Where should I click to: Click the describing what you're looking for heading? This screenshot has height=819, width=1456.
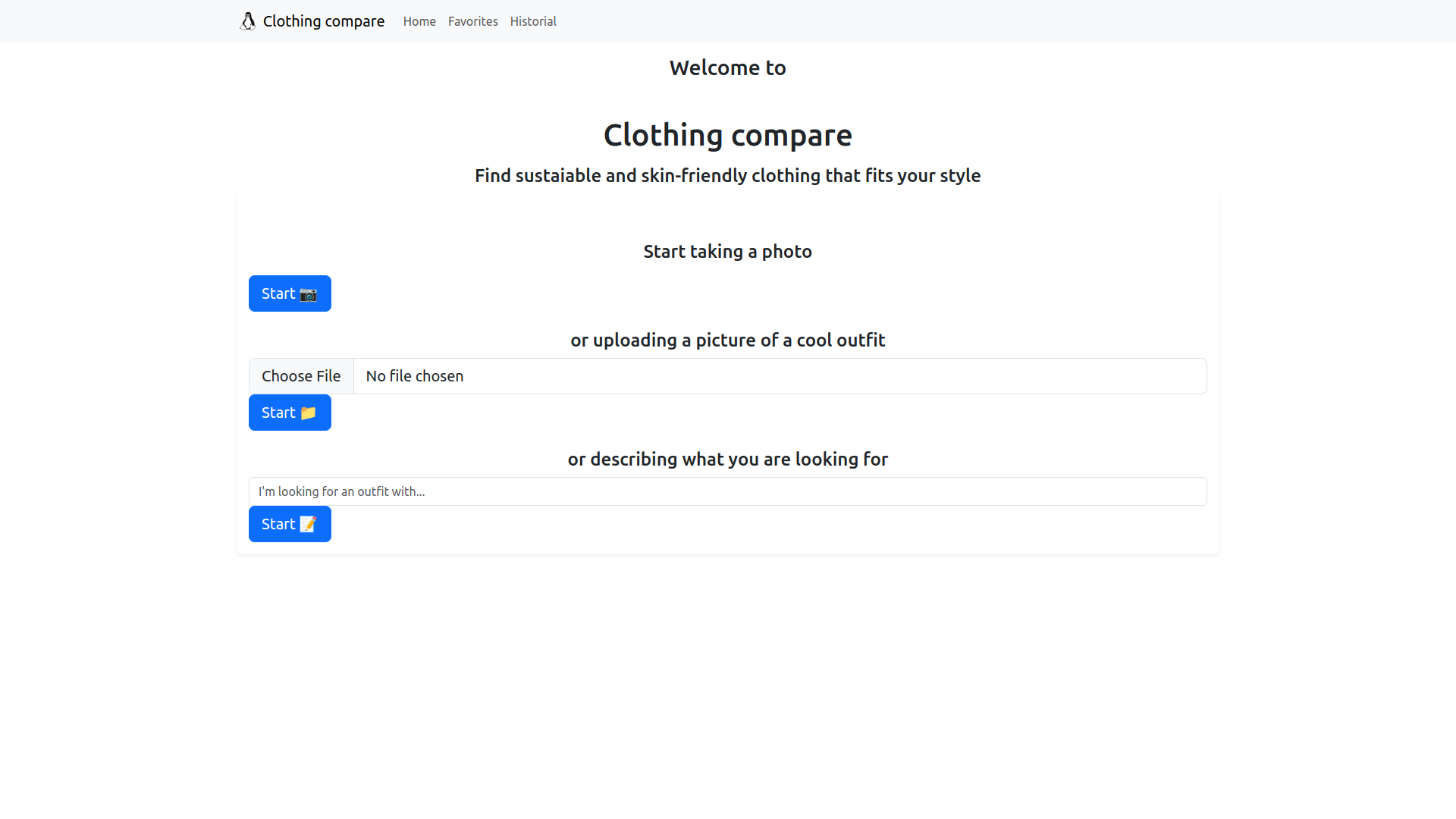tap(727, 459)
